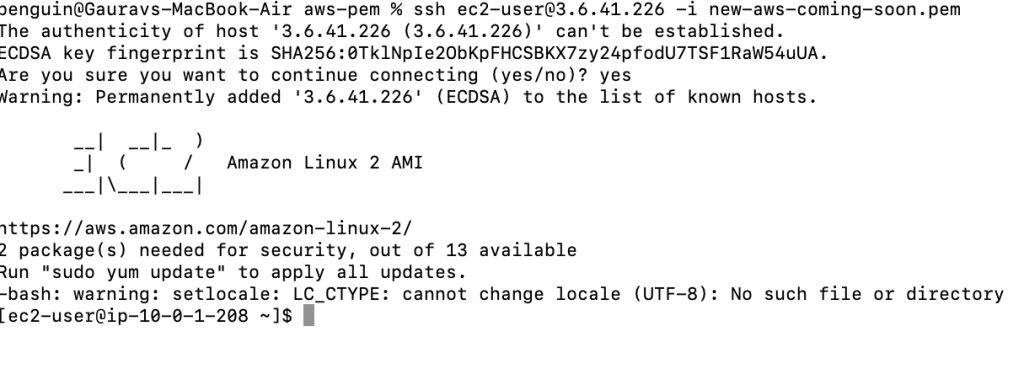Click the "Amazon Linux 2 AMI" banner text
This screenshot has width=1024, height=385.
(x=325, y=162)
